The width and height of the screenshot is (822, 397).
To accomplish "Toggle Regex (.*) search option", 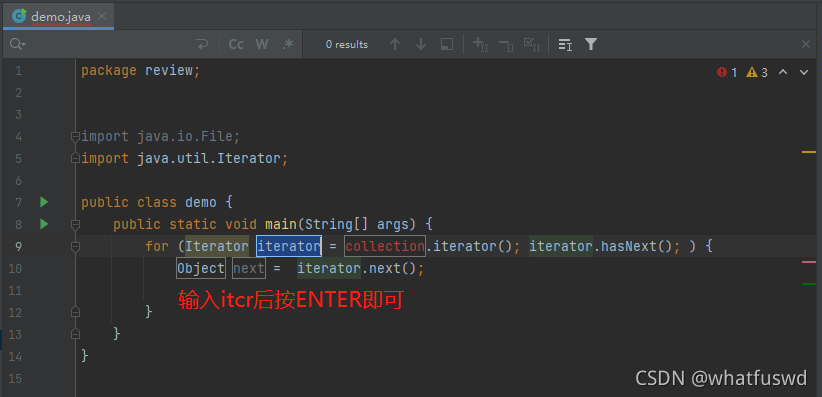I will click(x=288, y=45).
